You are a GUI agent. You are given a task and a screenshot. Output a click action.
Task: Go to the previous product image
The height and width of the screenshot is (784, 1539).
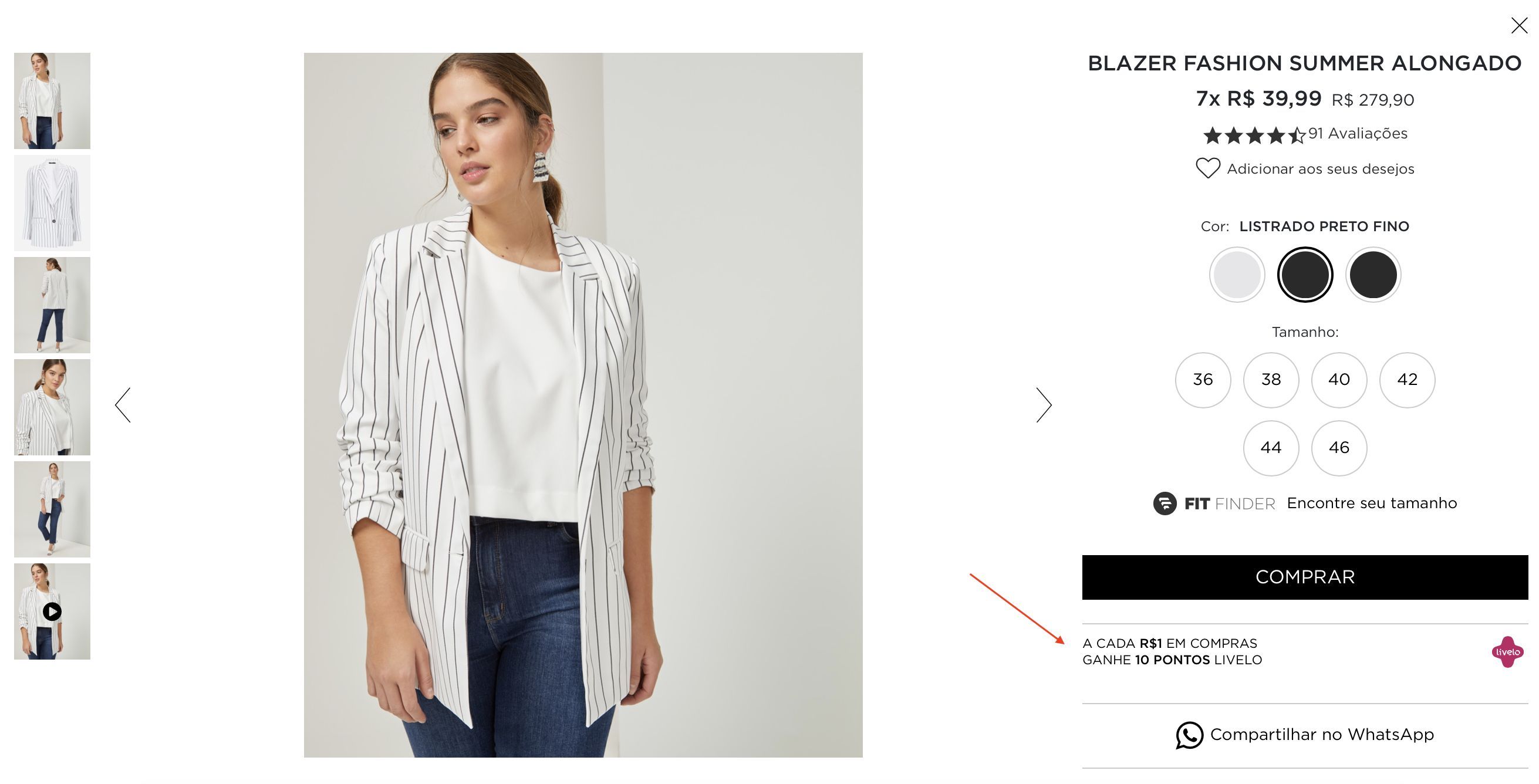(x=123, y=405)
